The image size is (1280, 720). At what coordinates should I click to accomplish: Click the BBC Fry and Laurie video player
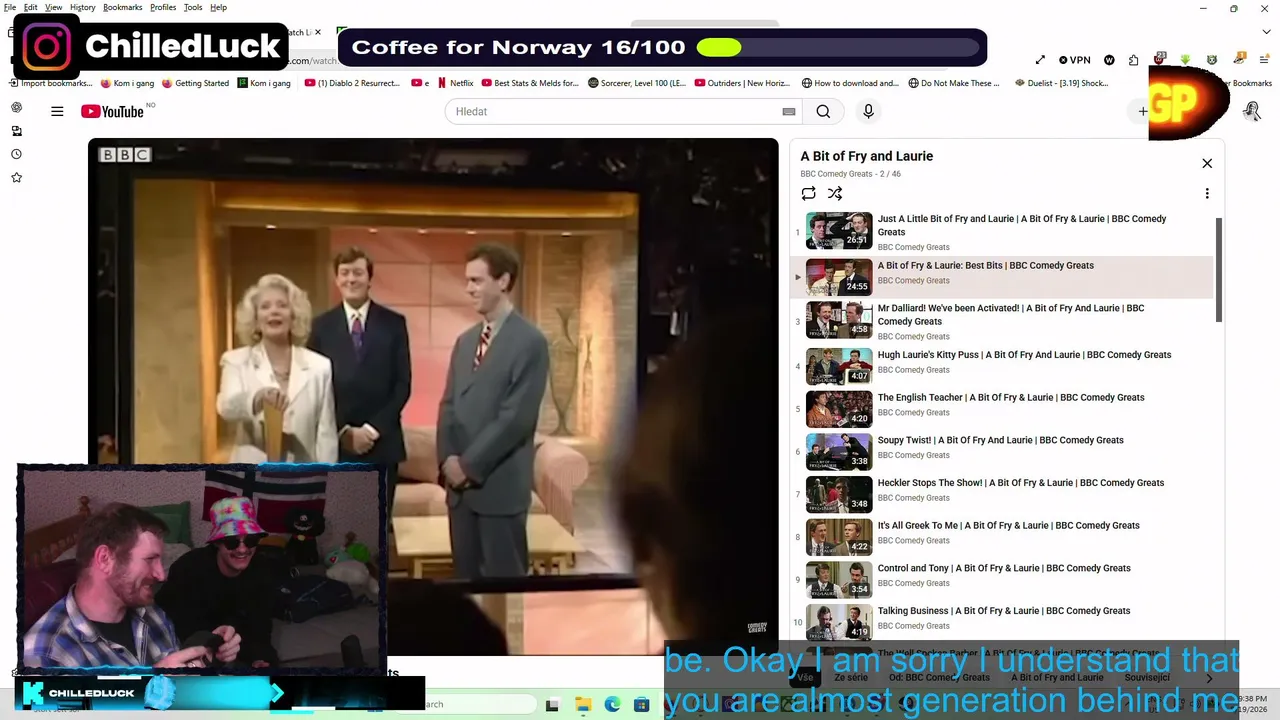click(x=433, y=397)
